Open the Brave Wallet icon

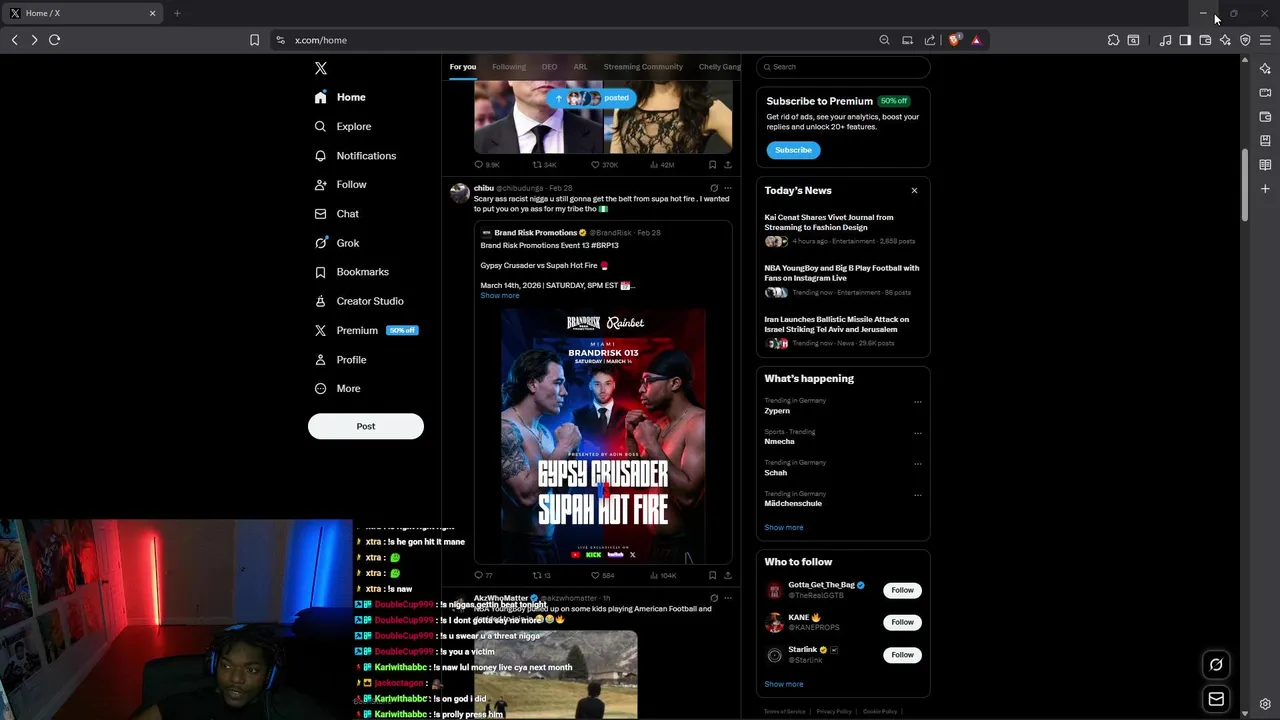(x=1205, y=40)
